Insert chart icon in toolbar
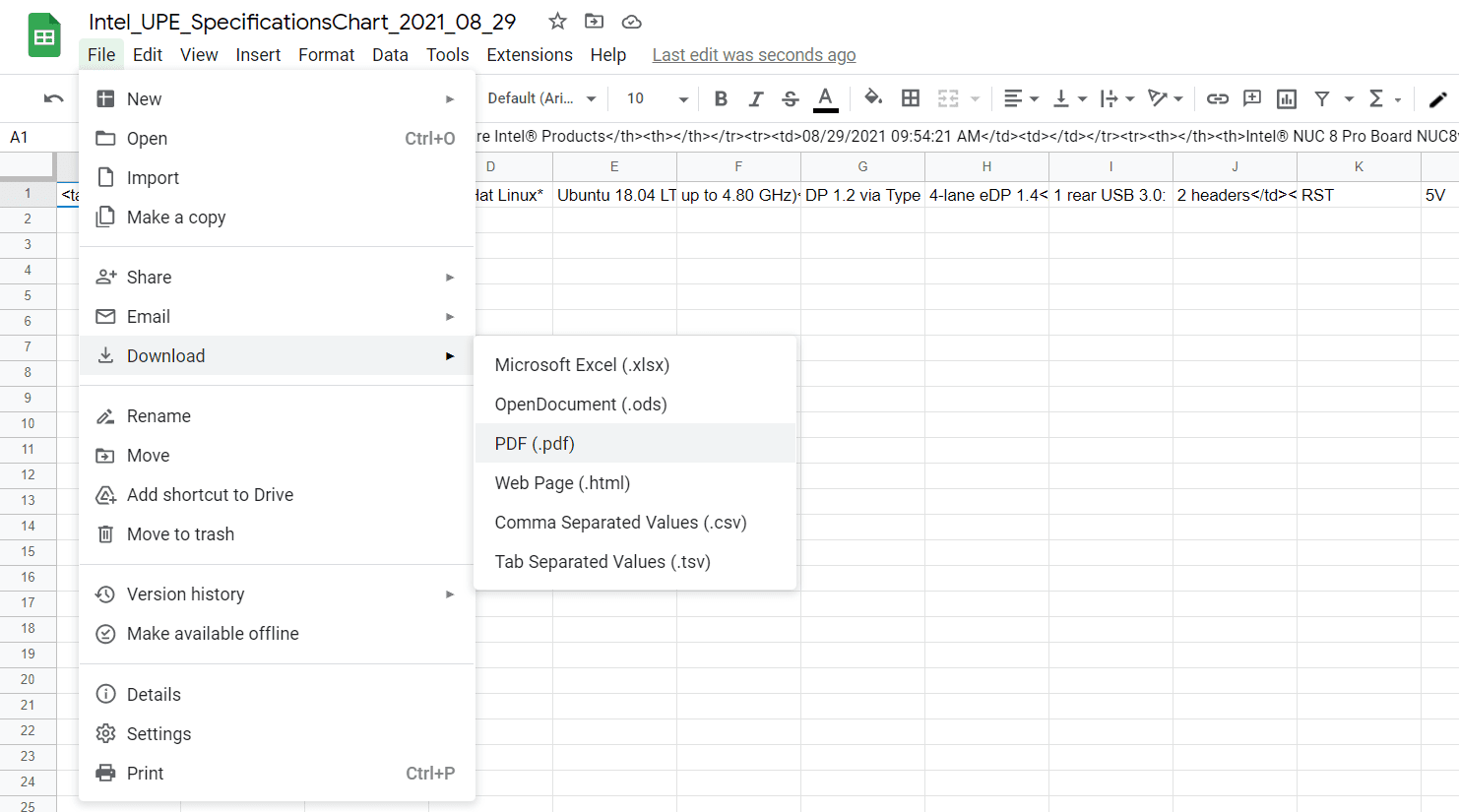1459x812 pixels. coord(1287,98)
